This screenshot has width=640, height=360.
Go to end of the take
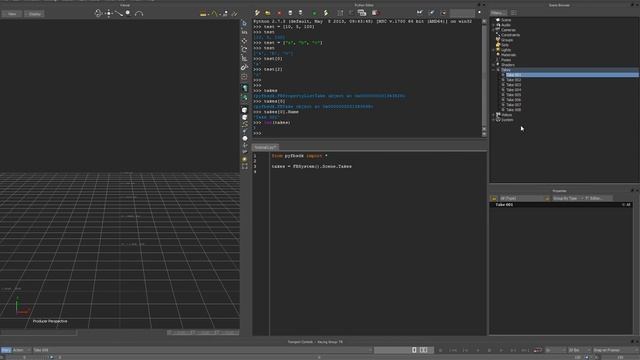pos(524,350)
